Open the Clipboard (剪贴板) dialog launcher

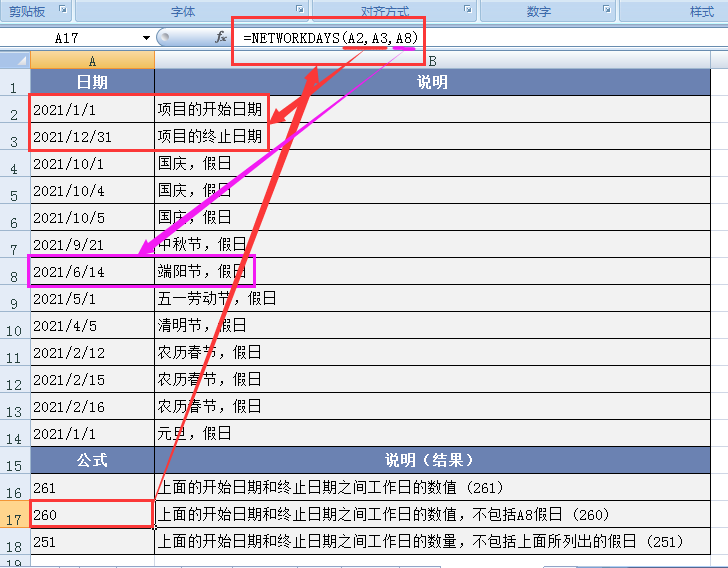coord(63,9)
